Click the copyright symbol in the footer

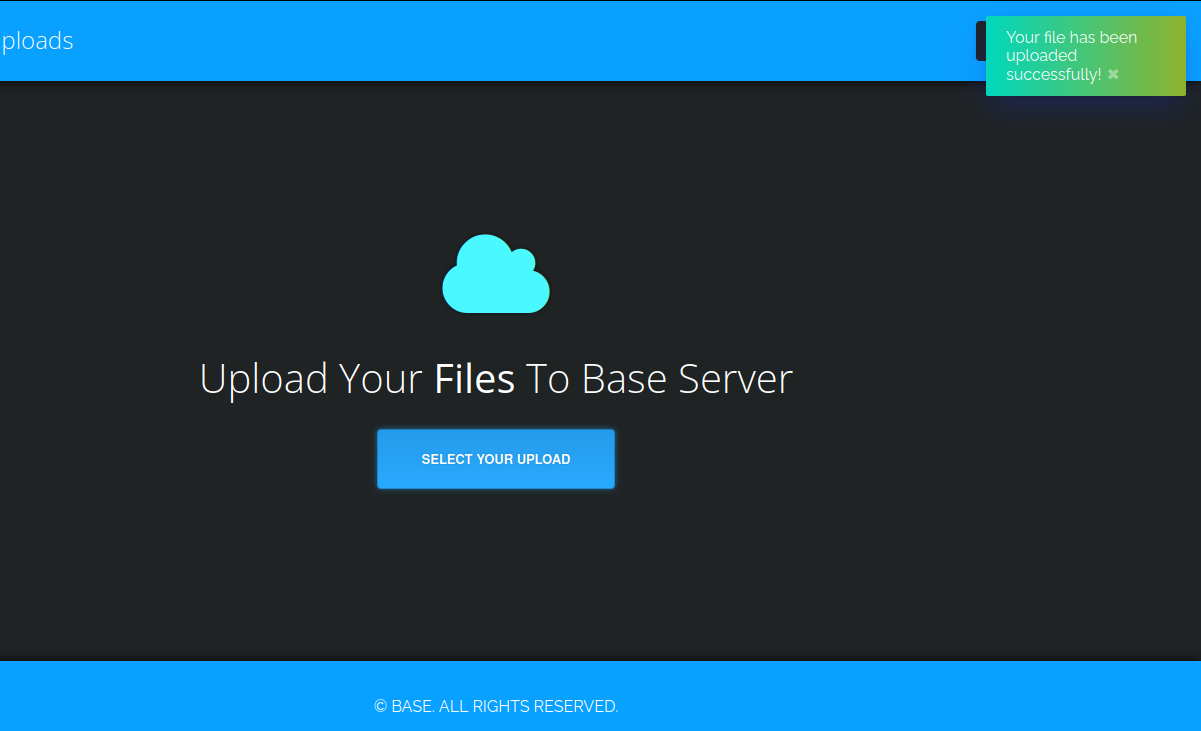[381, 706]
